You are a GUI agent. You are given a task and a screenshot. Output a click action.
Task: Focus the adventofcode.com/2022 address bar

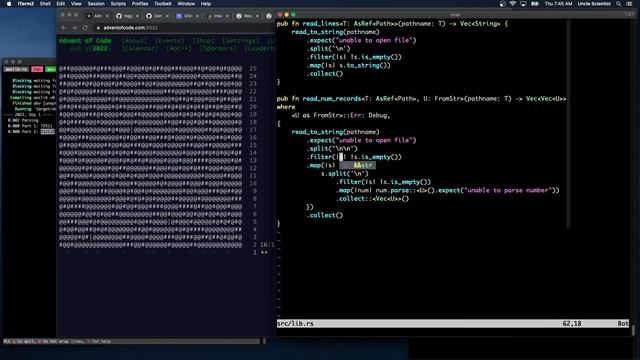click(x=184, y=28)
